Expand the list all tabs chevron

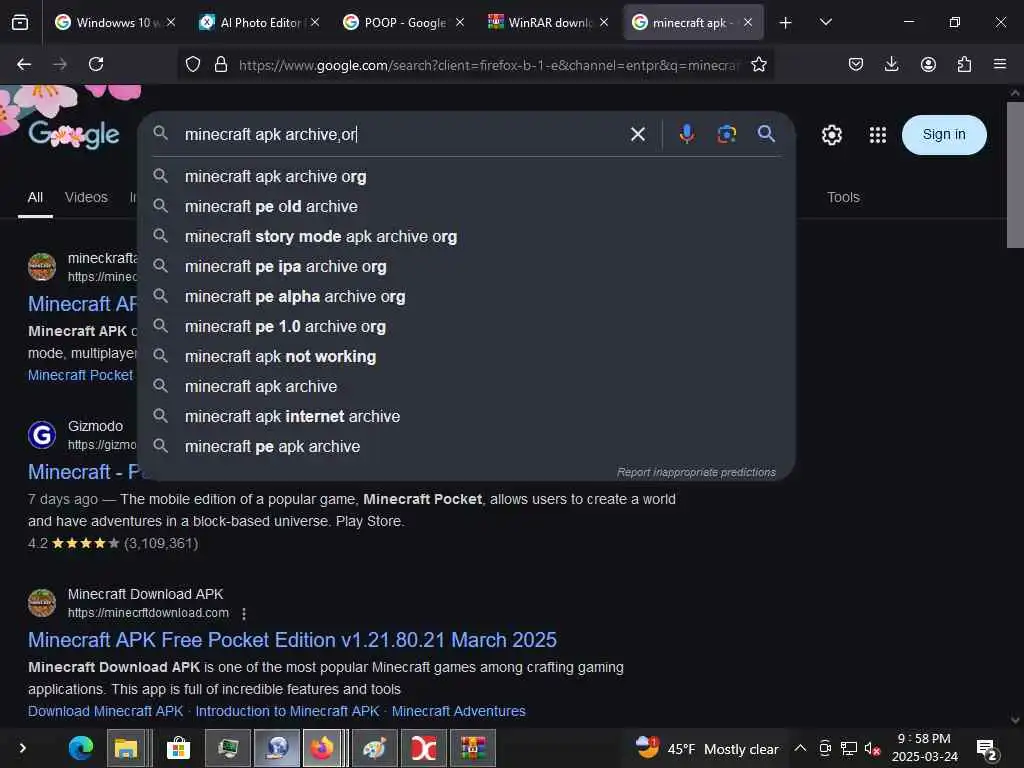(825, 22)
